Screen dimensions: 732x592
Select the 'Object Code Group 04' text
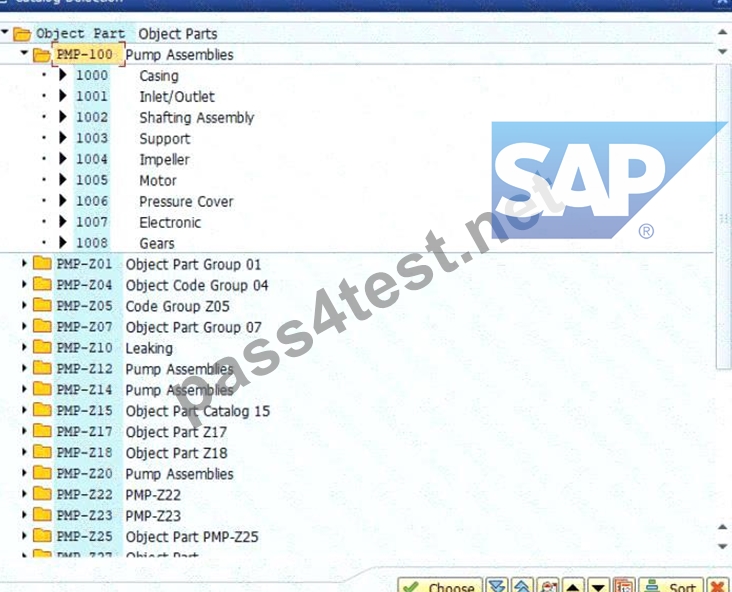(x=197, y=285)
